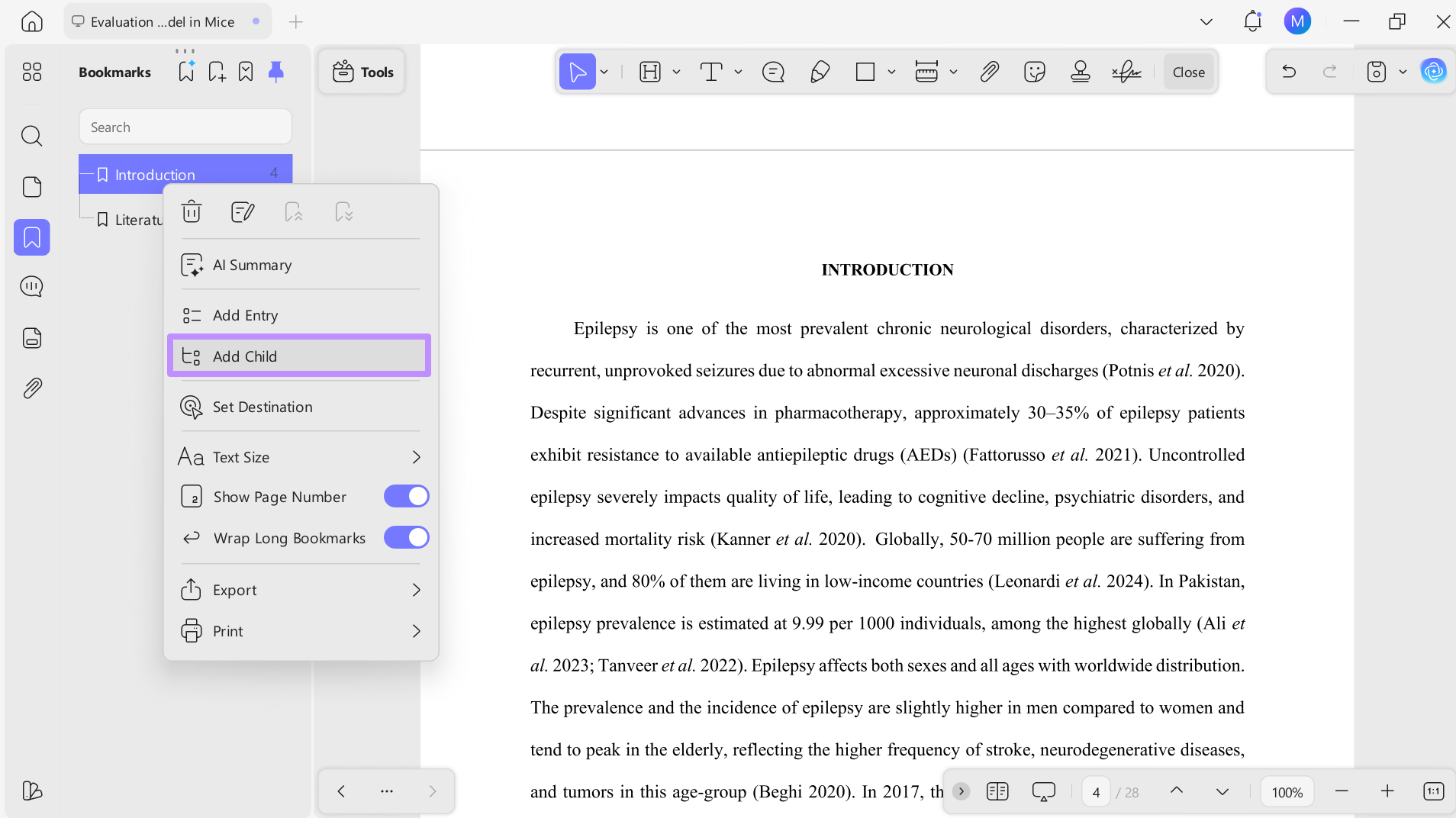Click the current page number field
This screenshot has width=1456, height=818.
(1096, 792)
